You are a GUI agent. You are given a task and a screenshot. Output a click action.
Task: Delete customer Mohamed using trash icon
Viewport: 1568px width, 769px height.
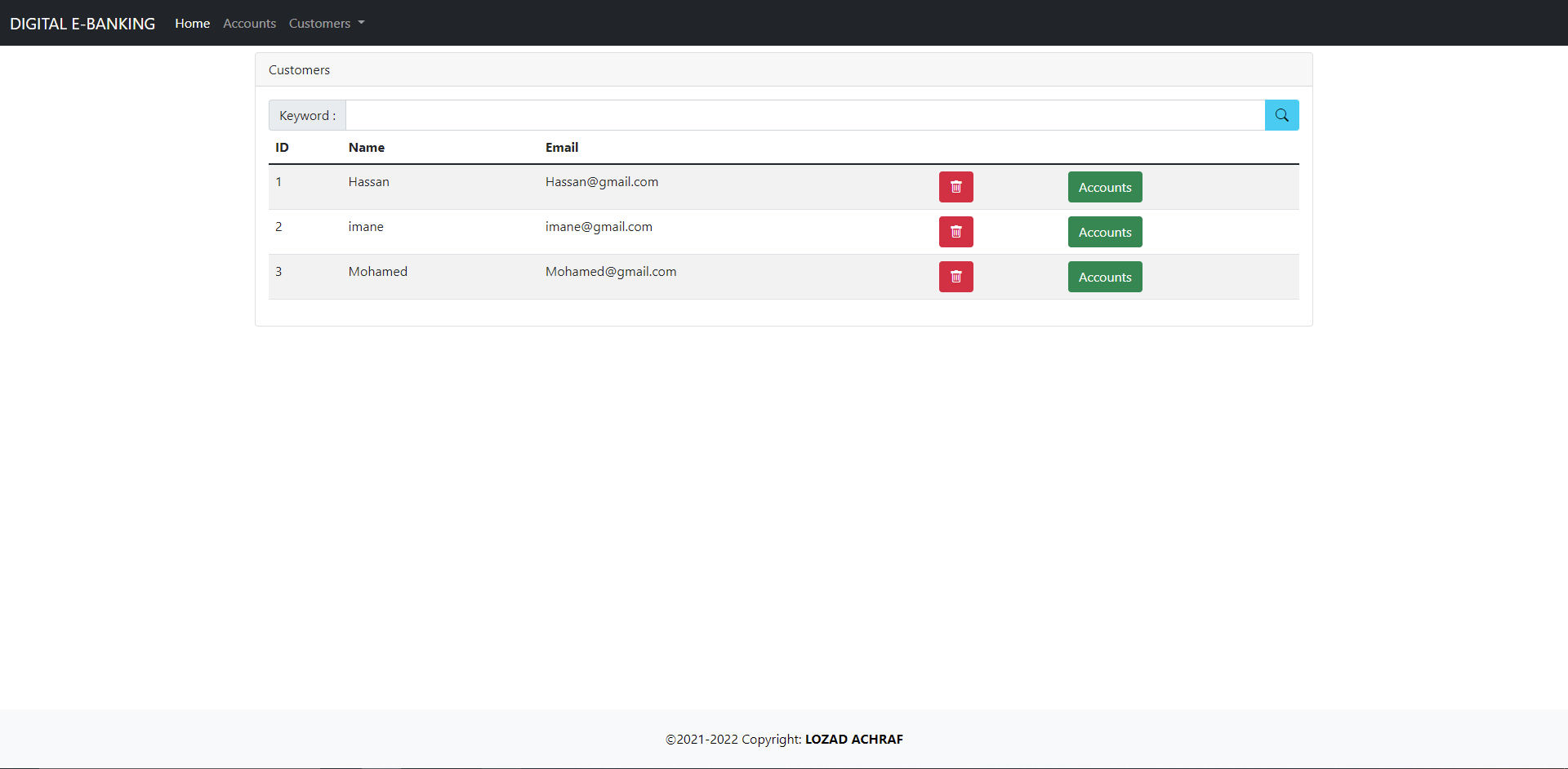955,277
